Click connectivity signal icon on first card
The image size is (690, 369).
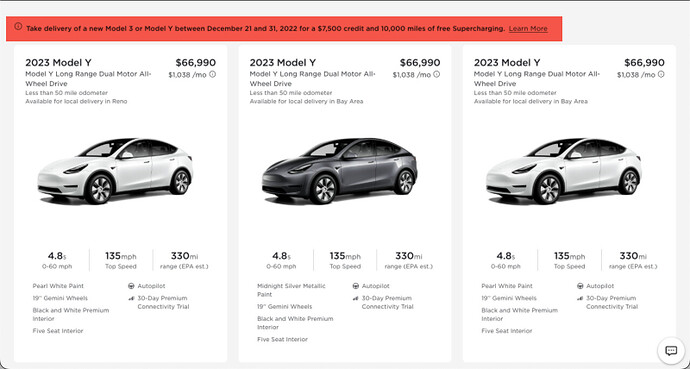coord(131,298)
